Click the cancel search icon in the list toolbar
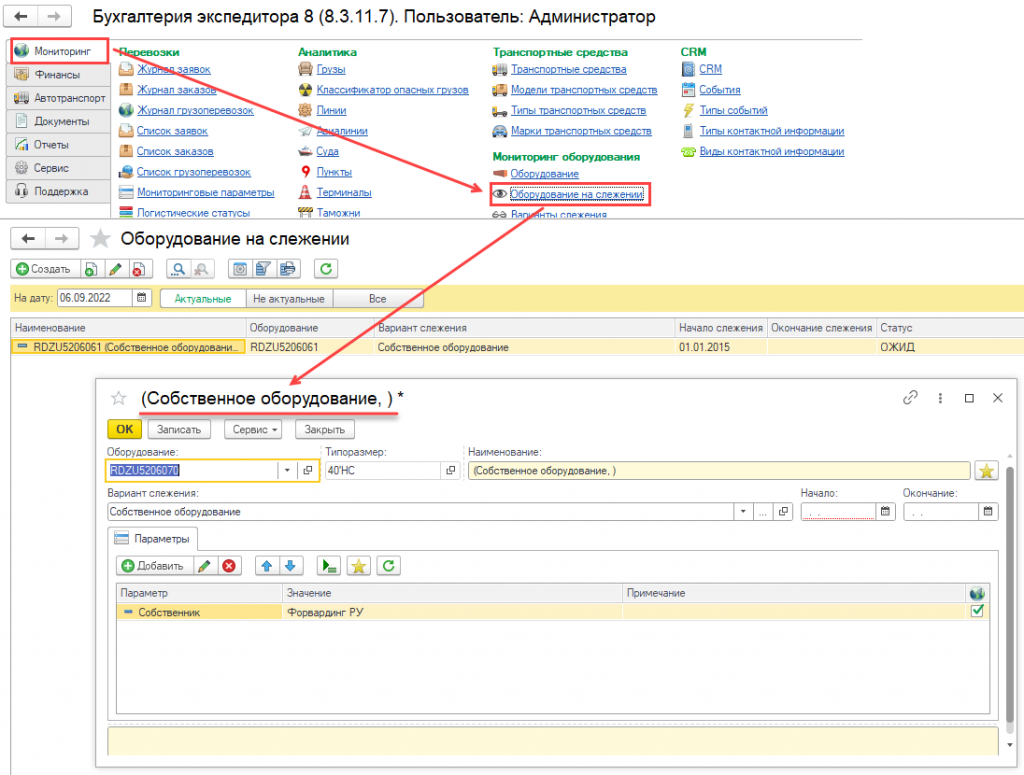 202,269
